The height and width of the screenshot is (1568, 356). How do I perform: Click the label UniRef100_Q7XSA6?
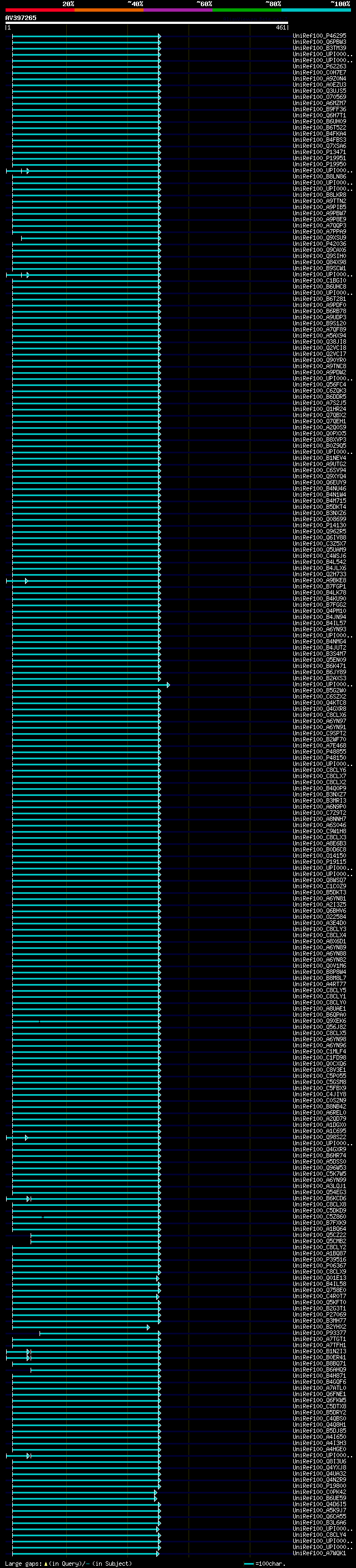(x=319, y=146)
